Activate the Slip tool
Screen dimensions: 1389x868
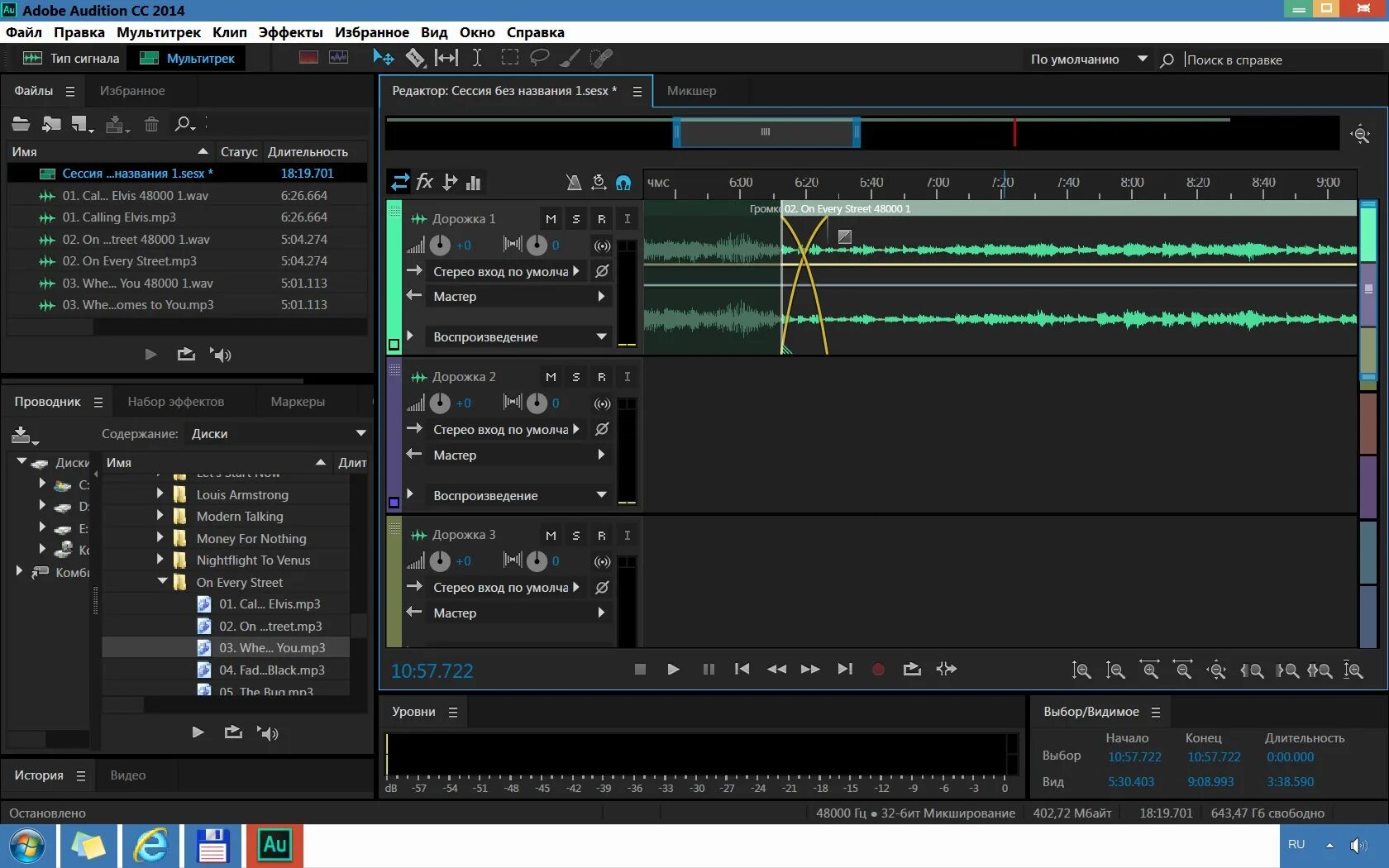[446, 58]
